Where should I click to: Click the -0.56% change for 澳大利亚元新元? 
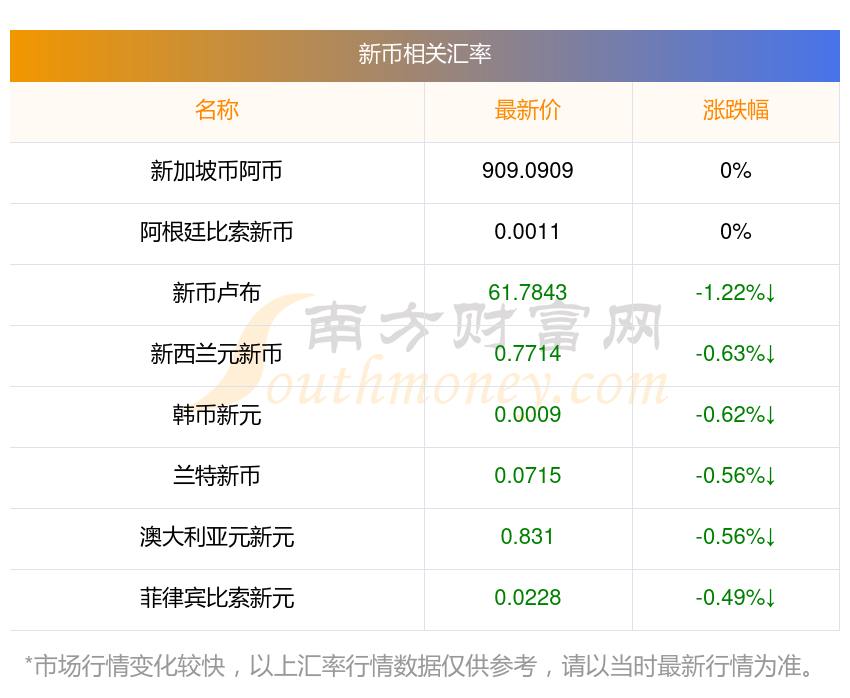736,537
